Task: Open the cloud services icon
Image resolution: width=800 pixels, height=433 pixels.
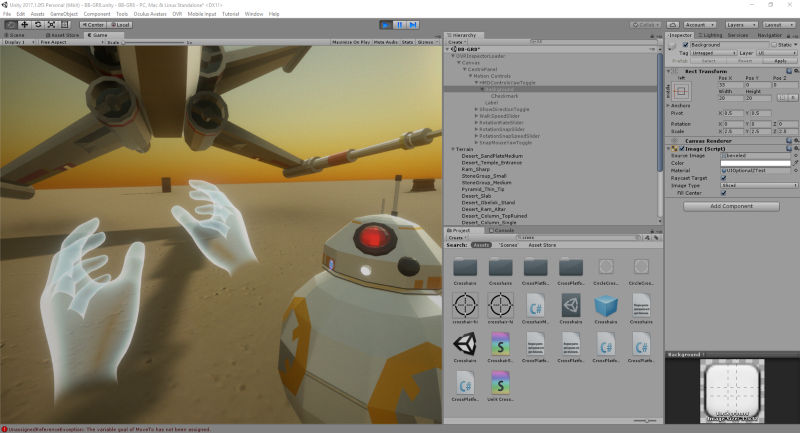Action: [673, 24]
